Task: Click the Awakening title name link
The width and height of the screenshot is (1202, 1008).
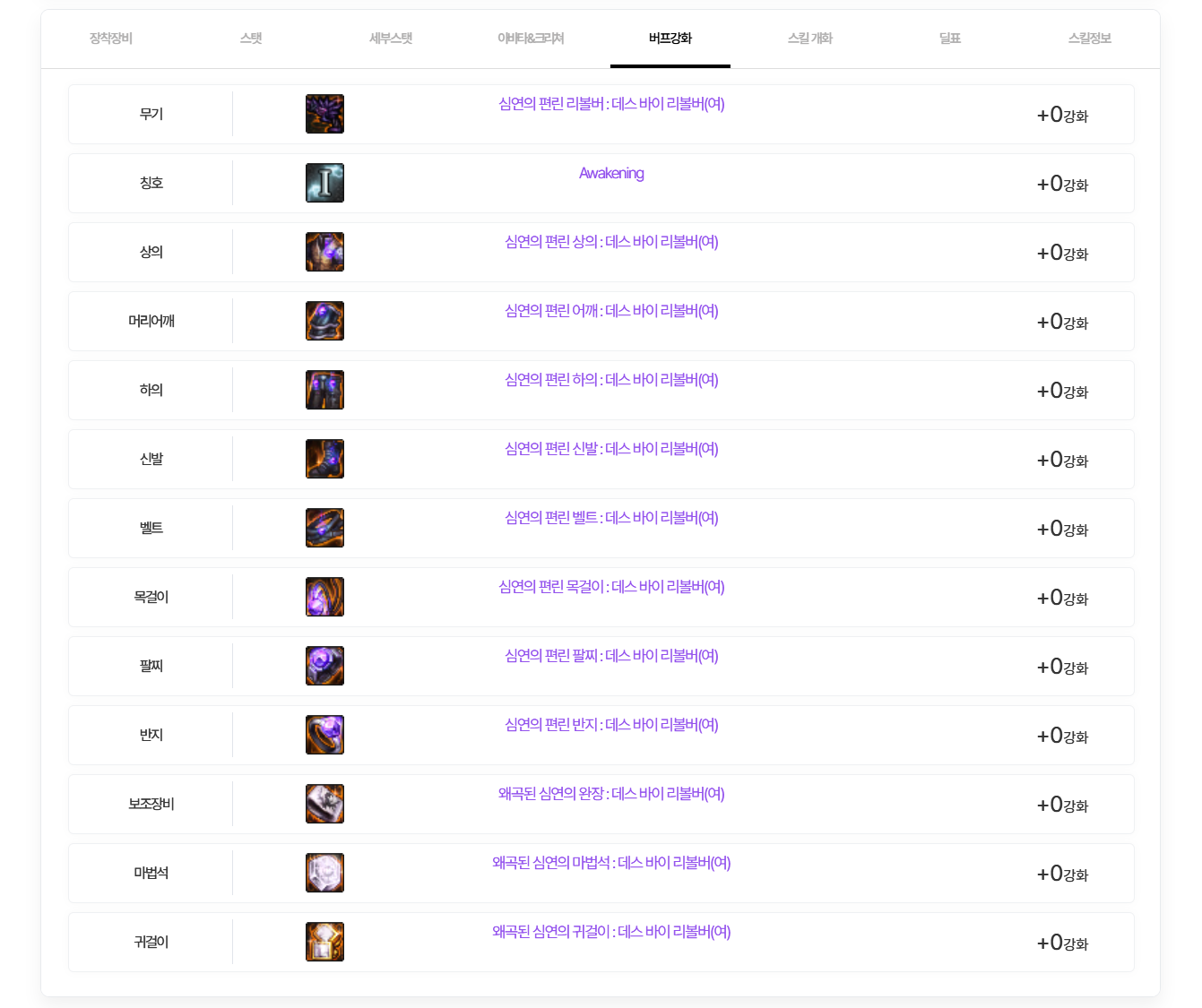Action: point(611,173)
